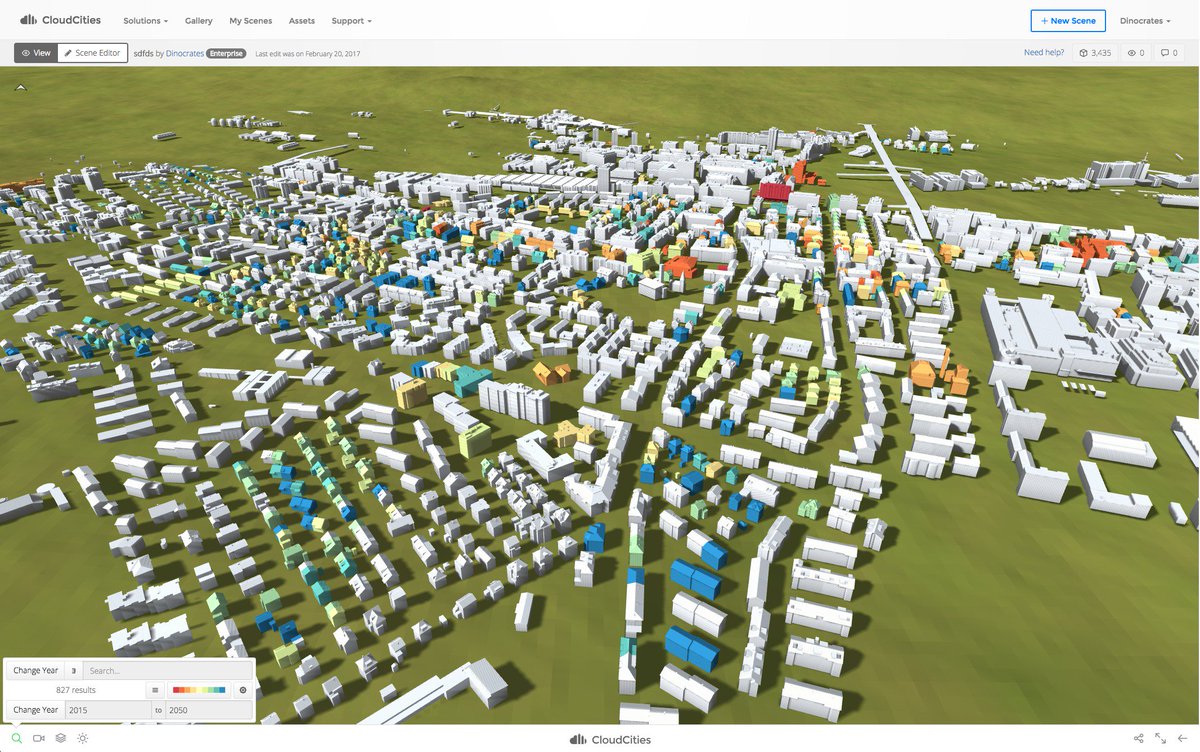The image size is (1200, 752).
Task: Click the views counter with eye icon
Action: pyautogui.click(x=1136, y=53)
